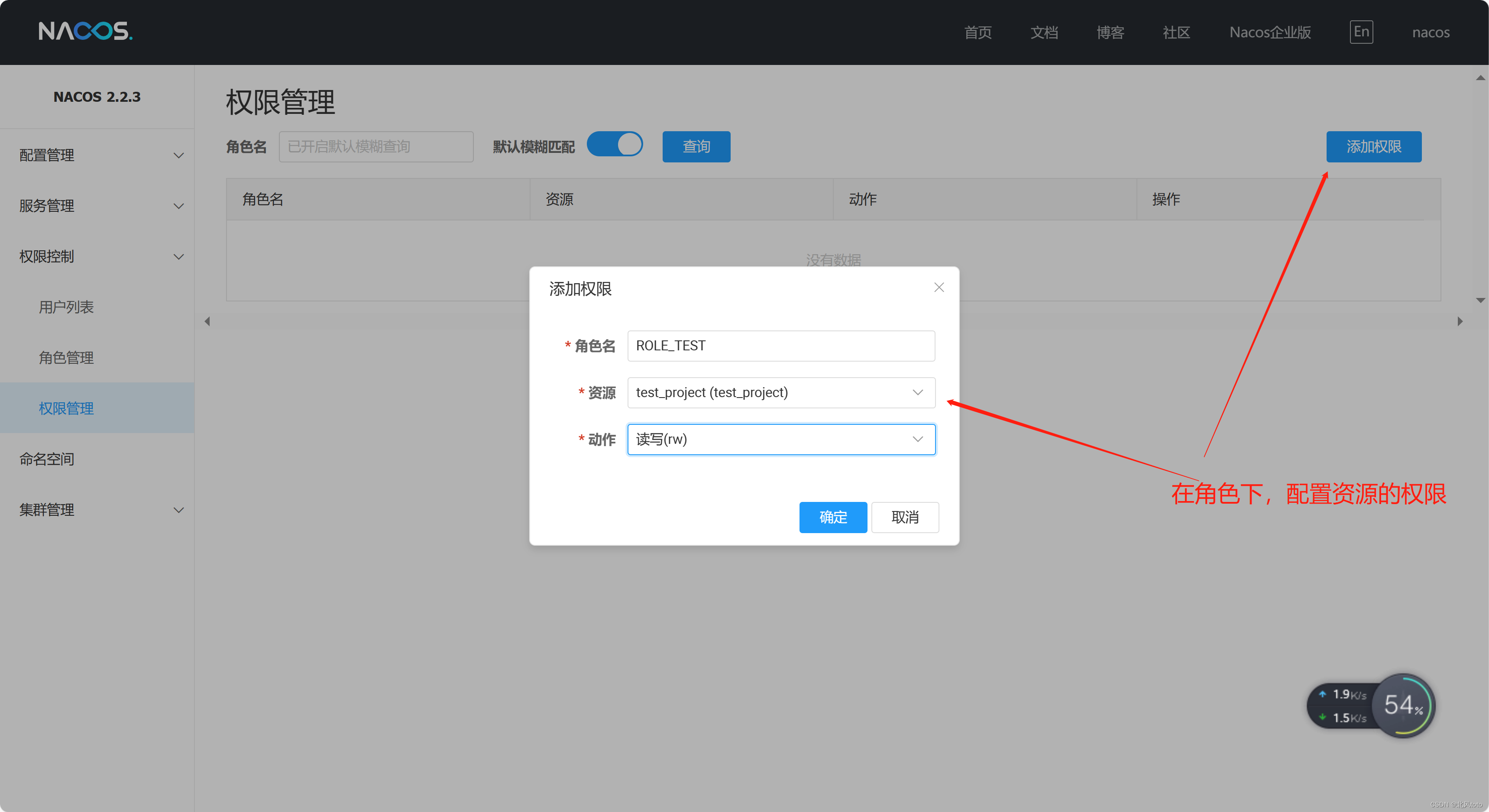Click the horizontal scroll right arrow
The image size is (1489, 812).
tap(1460, 321)
